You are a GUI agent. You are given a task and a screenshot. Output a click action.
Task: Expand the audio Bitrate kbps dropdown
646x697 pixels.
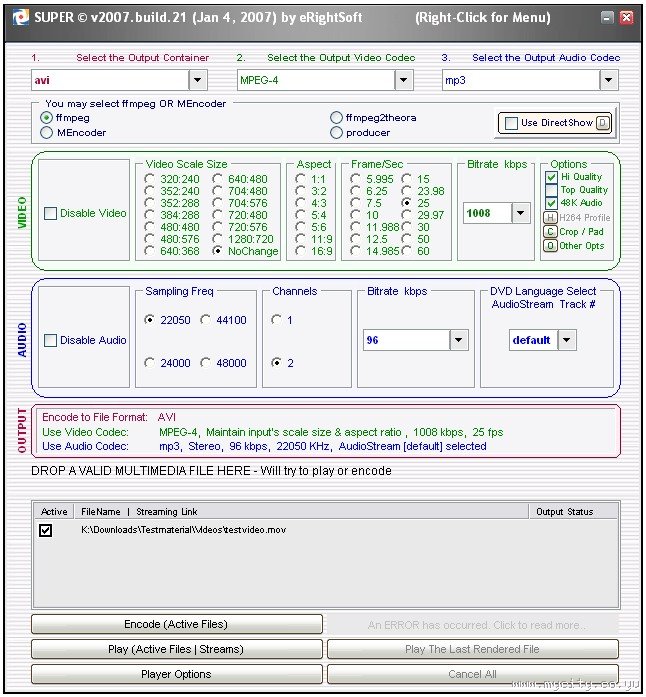[458, 340]
